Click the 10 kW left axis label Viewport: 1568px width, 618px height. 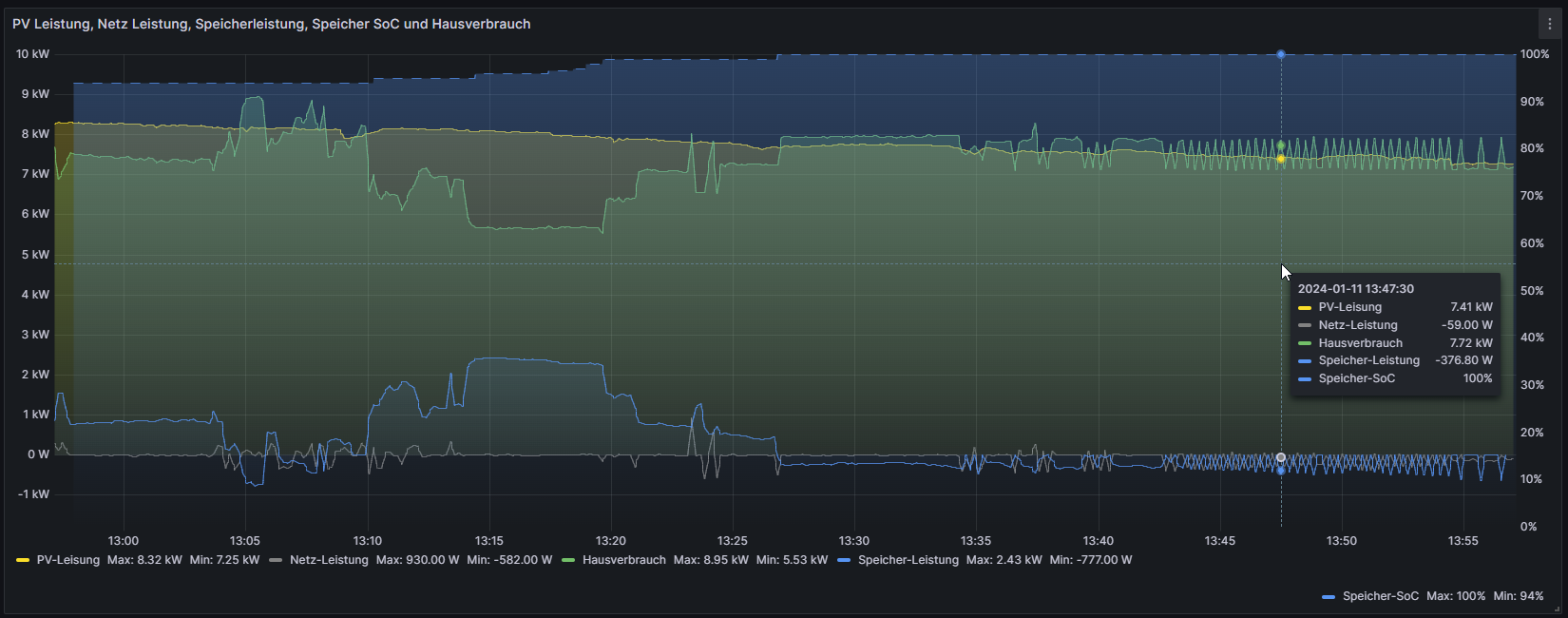[32, 54]
